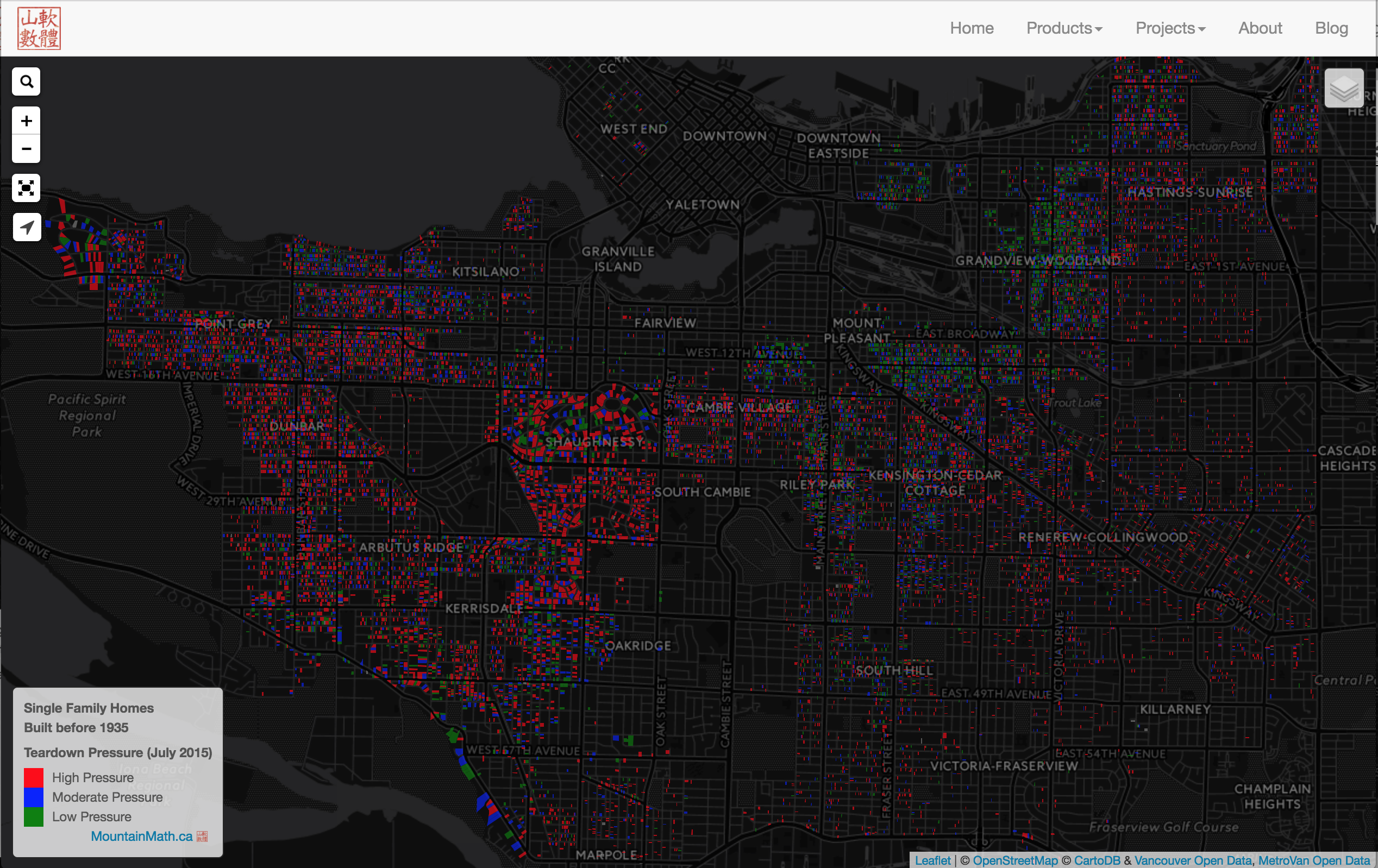Expand the Projects dropdown menu
Image resolution: width=1378 pixels, height=868 pixels.
(x=1170, y=28)
